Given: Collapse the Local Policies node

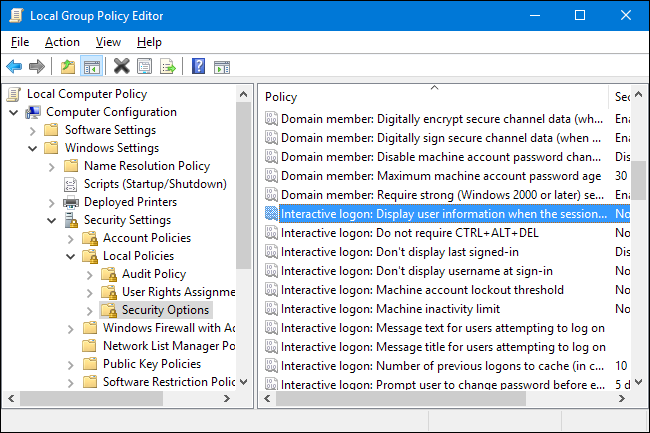Looking at the screenshot, I should (71, 256).
